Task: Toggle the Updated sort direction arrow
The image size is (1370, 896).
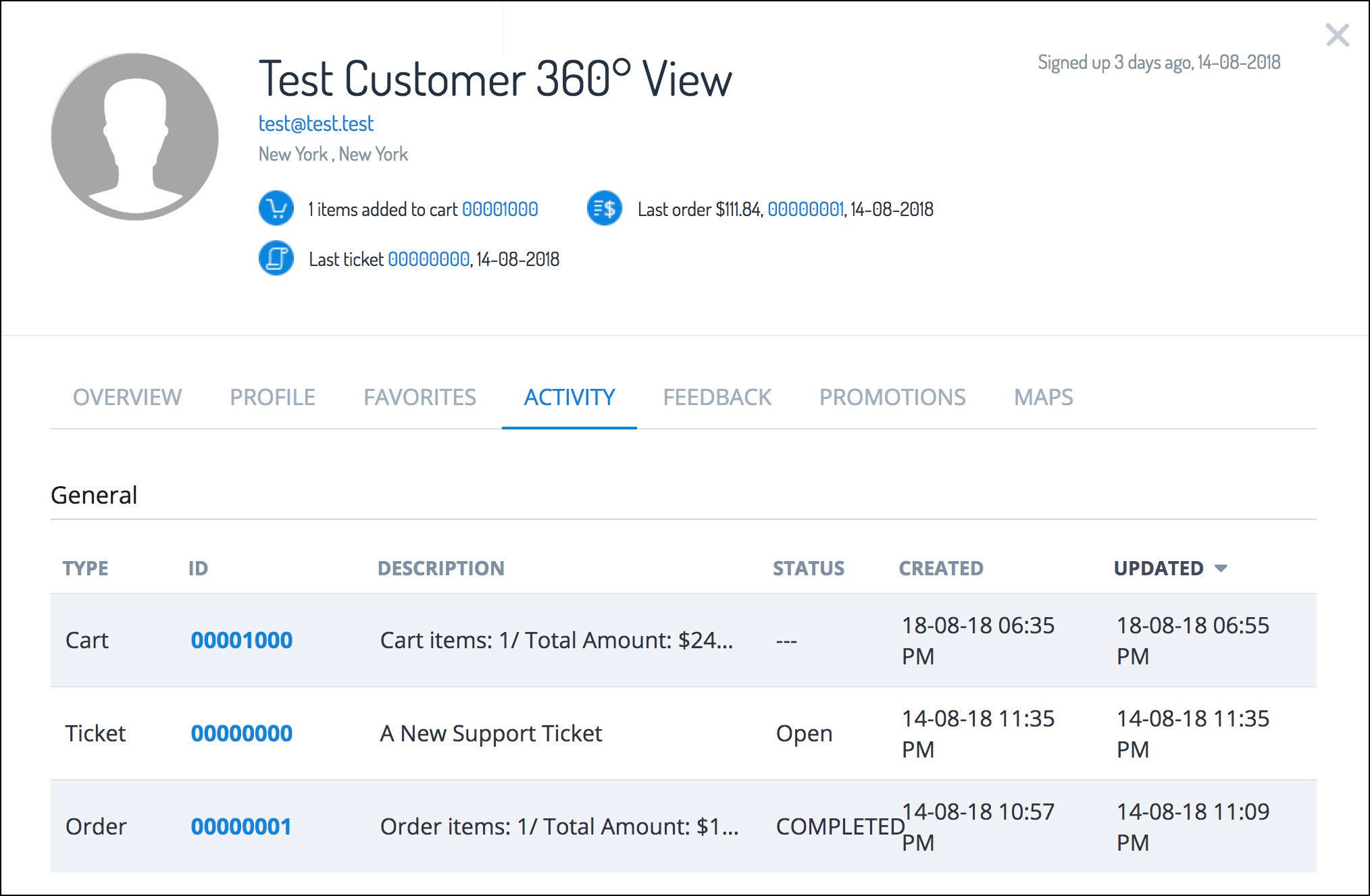Action: pos(1221,569)
